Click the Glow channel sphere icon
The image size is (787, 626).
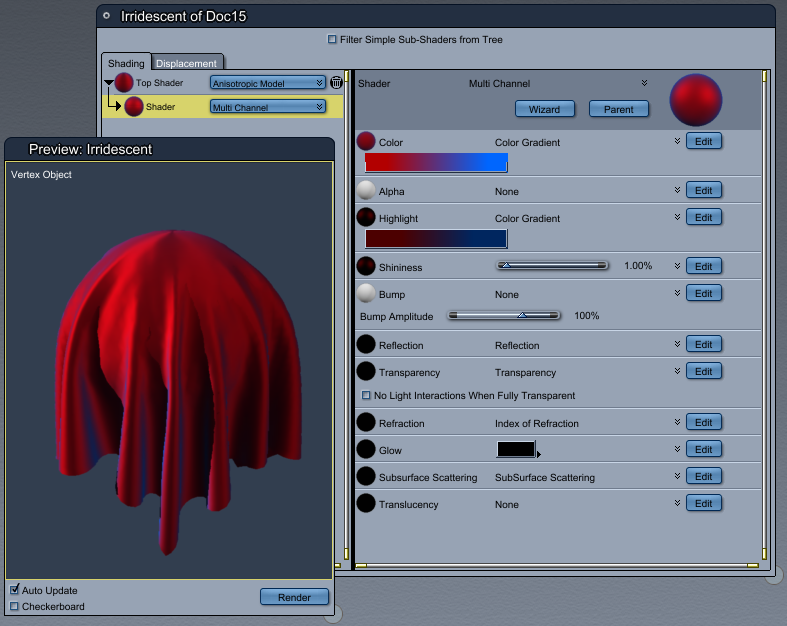366,449
